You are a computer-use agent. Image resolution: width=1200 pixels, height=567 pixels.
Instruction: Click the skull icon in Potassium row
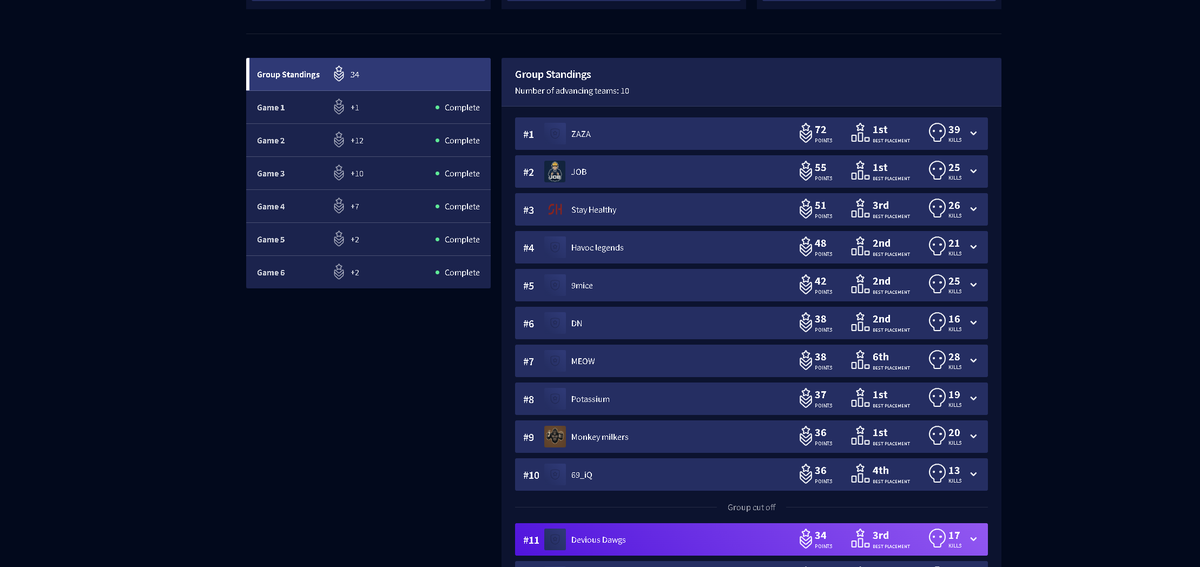click(x=937, y=398)
